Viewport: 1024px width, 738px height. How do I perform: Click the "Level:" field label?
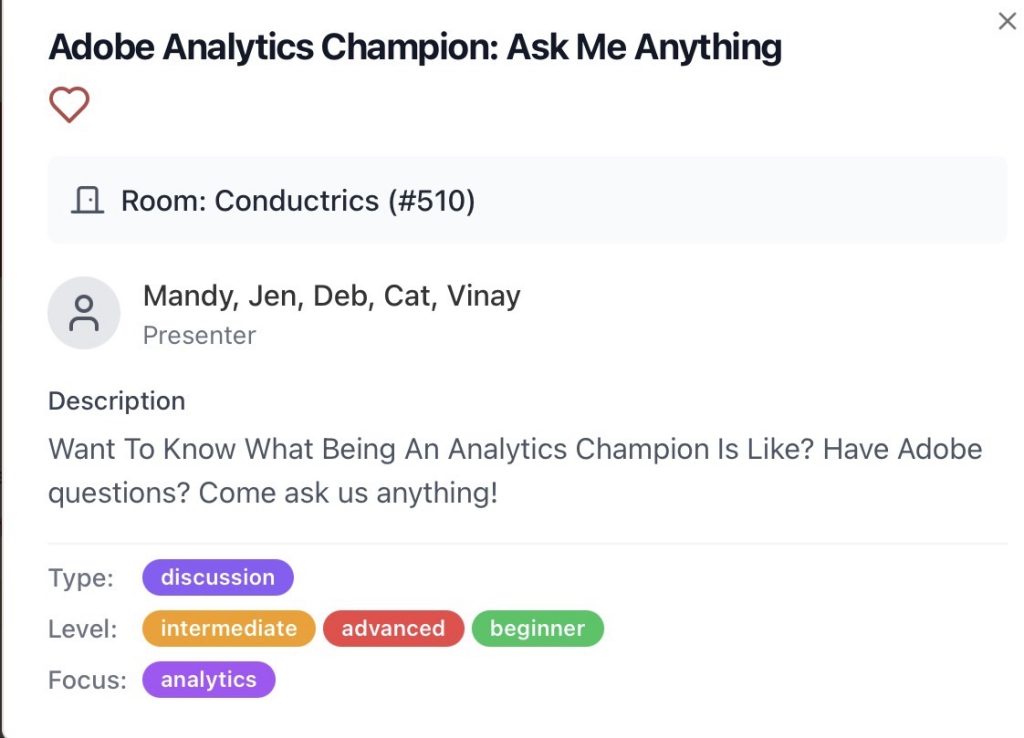tap(83, 629)
